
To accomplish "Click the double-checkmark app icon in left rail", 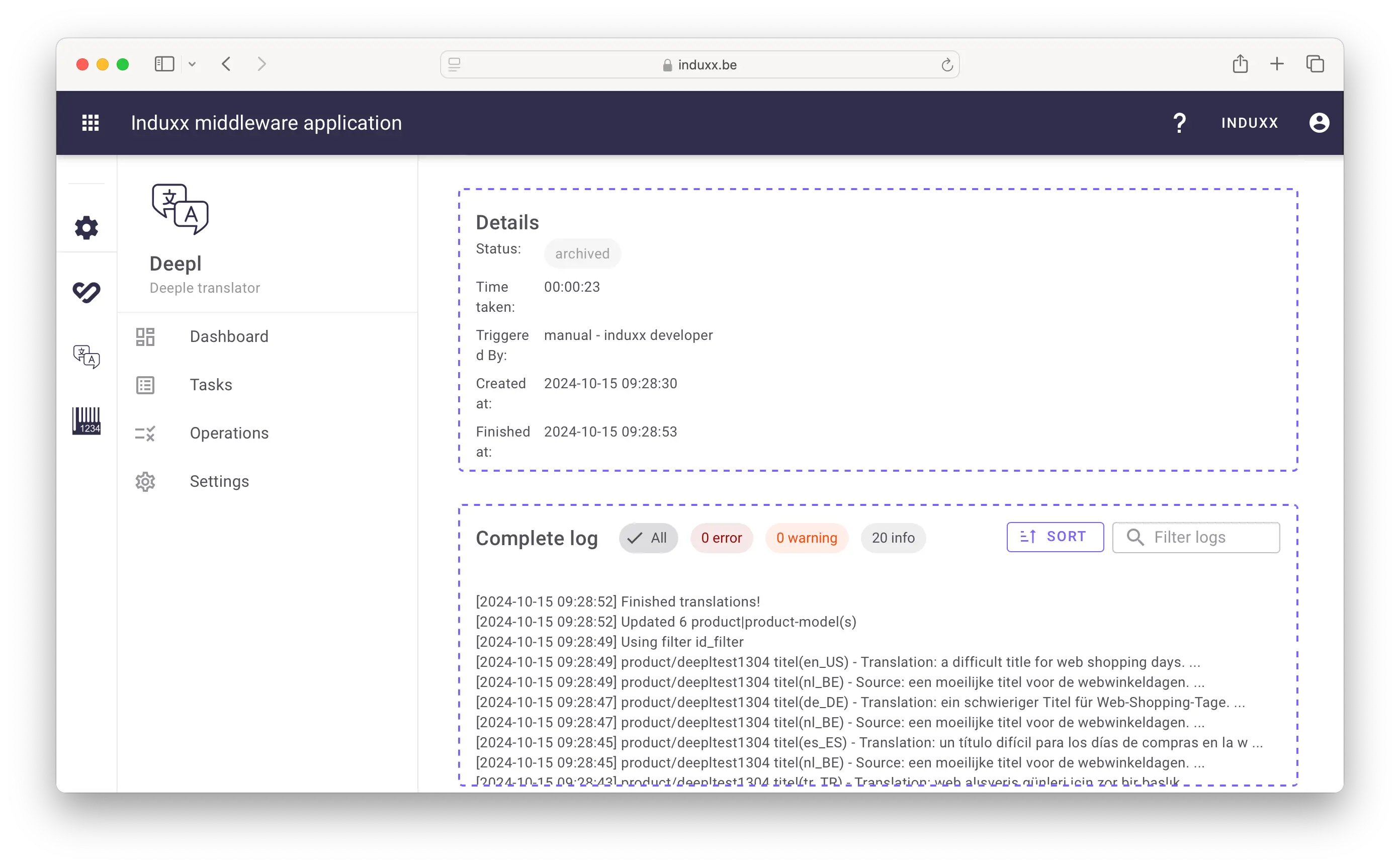I will click(x=86, y=292).
